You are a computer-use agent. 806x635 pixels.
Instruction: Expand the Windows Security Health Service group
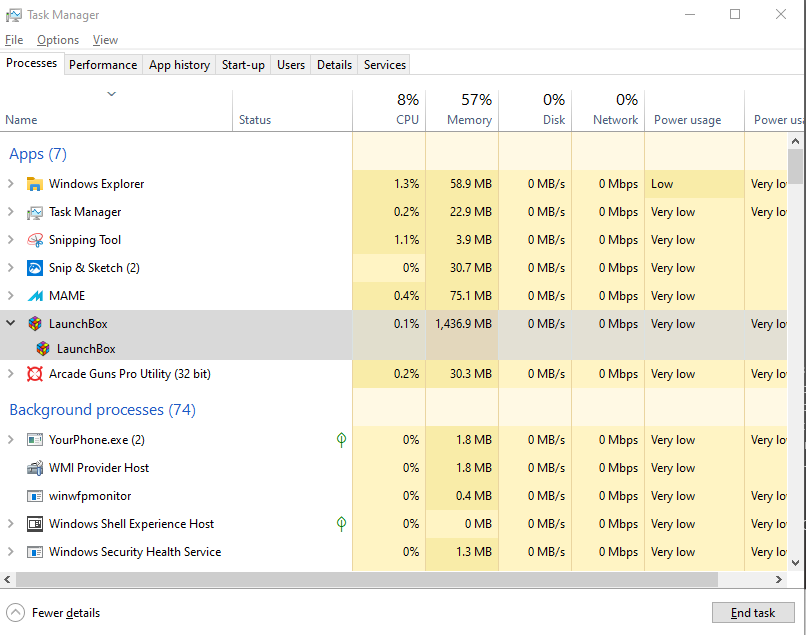click(x=10, y=552)
